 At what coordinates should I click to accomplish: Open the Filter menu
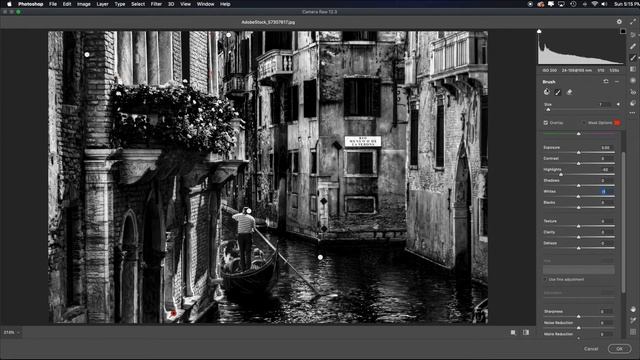click(x=156, y=4)
